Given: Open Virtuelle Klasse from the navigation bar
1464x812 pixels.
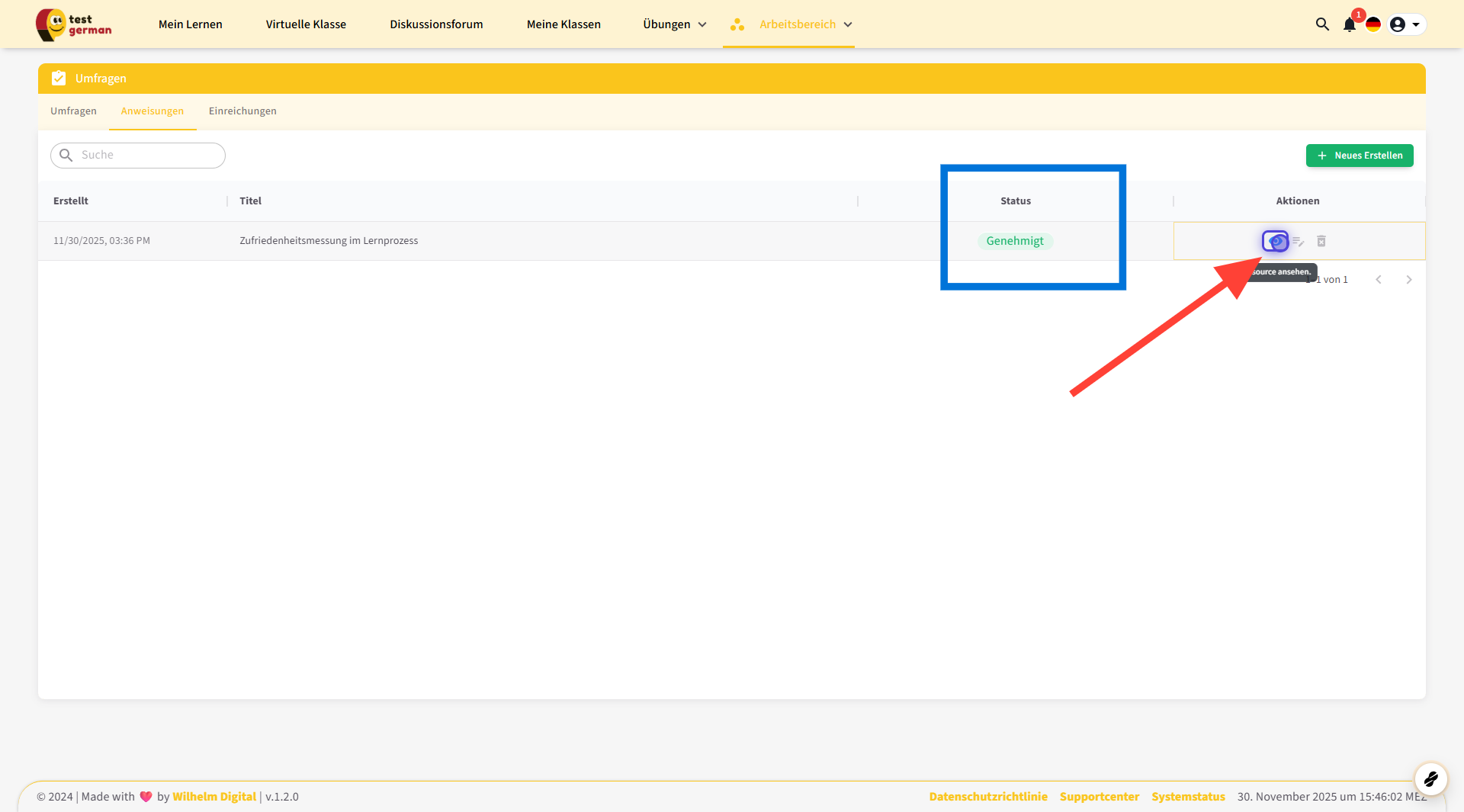Looking at the screenshot, I should [306, 24].
